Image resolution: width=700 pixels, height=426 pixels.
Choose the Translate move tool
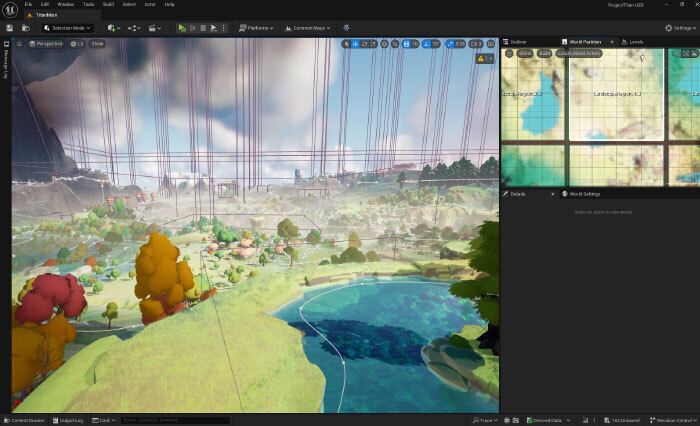355,44
